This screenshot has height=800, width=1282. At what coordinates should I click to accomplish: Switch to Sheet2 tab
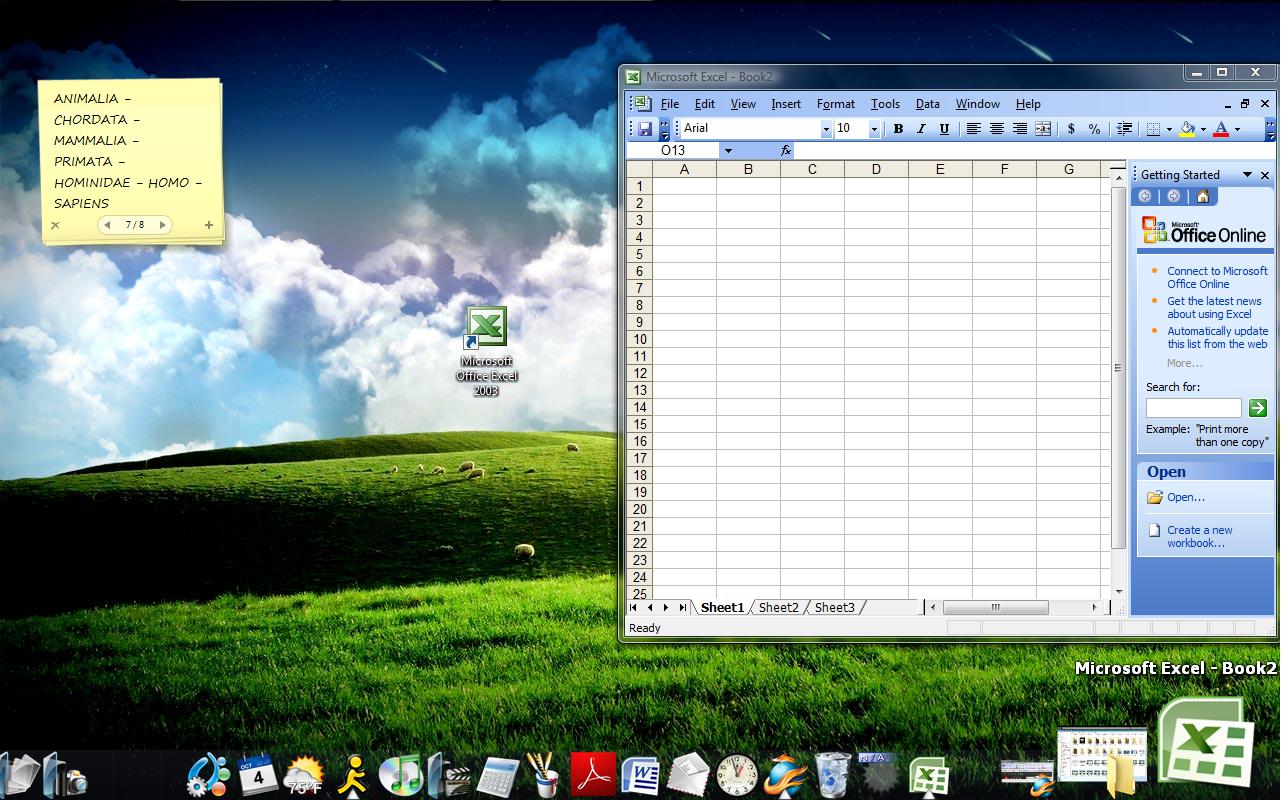pyautogui.click(x=779, y=607)
